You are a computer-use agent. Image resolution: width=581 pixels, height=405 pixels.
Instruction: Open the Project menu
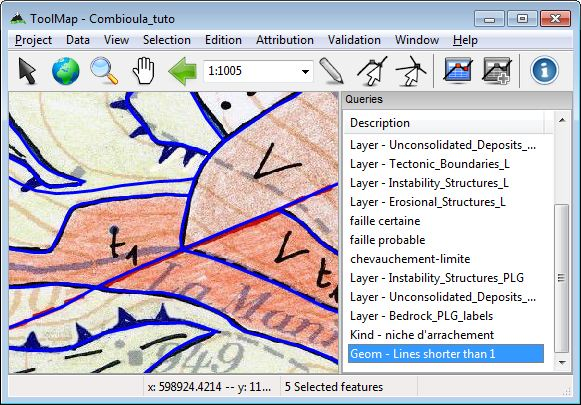[x=33, y=40]
